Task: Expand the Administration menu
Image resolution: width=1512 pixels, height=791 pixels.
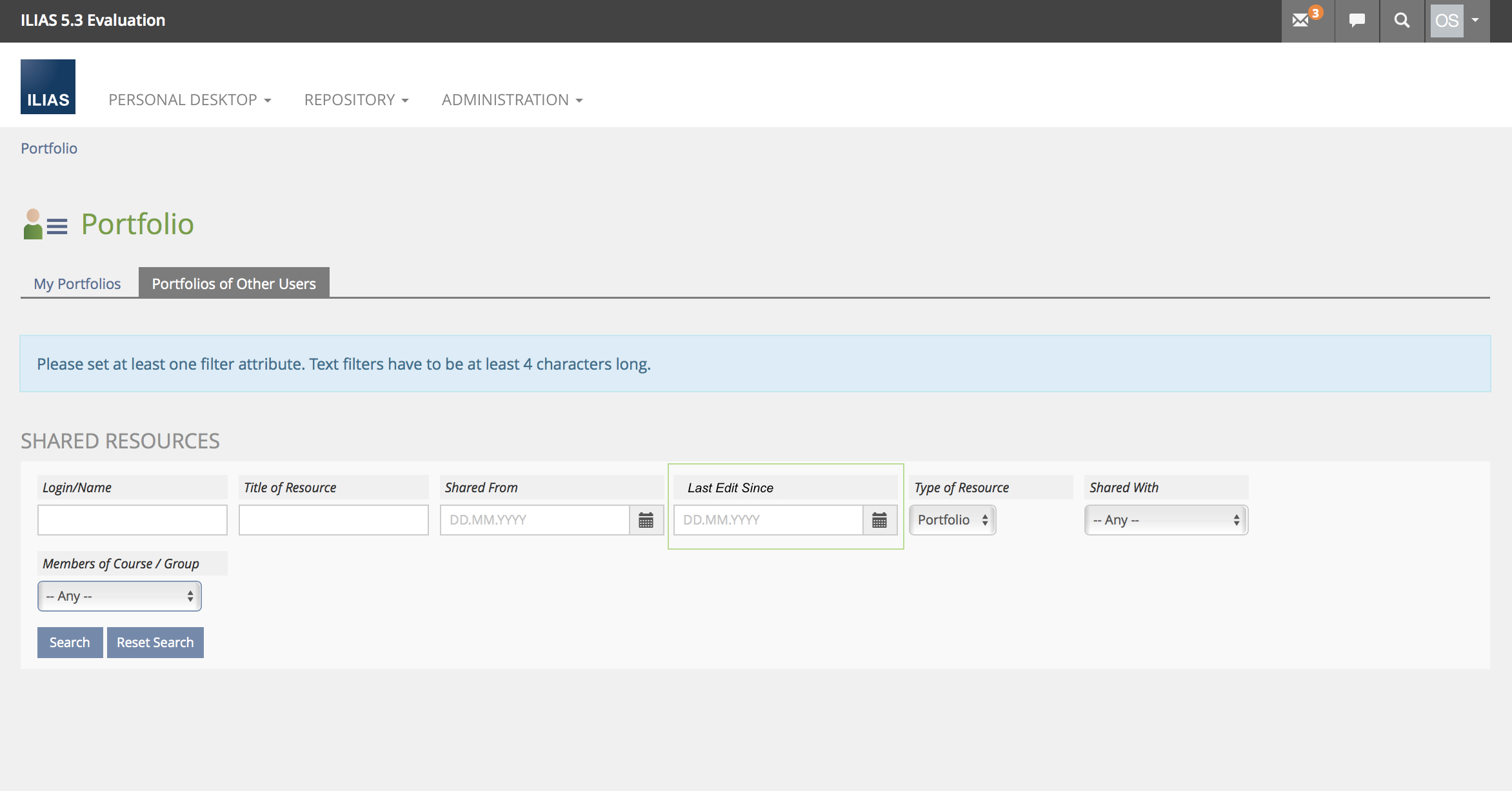Action: [512, 100]
